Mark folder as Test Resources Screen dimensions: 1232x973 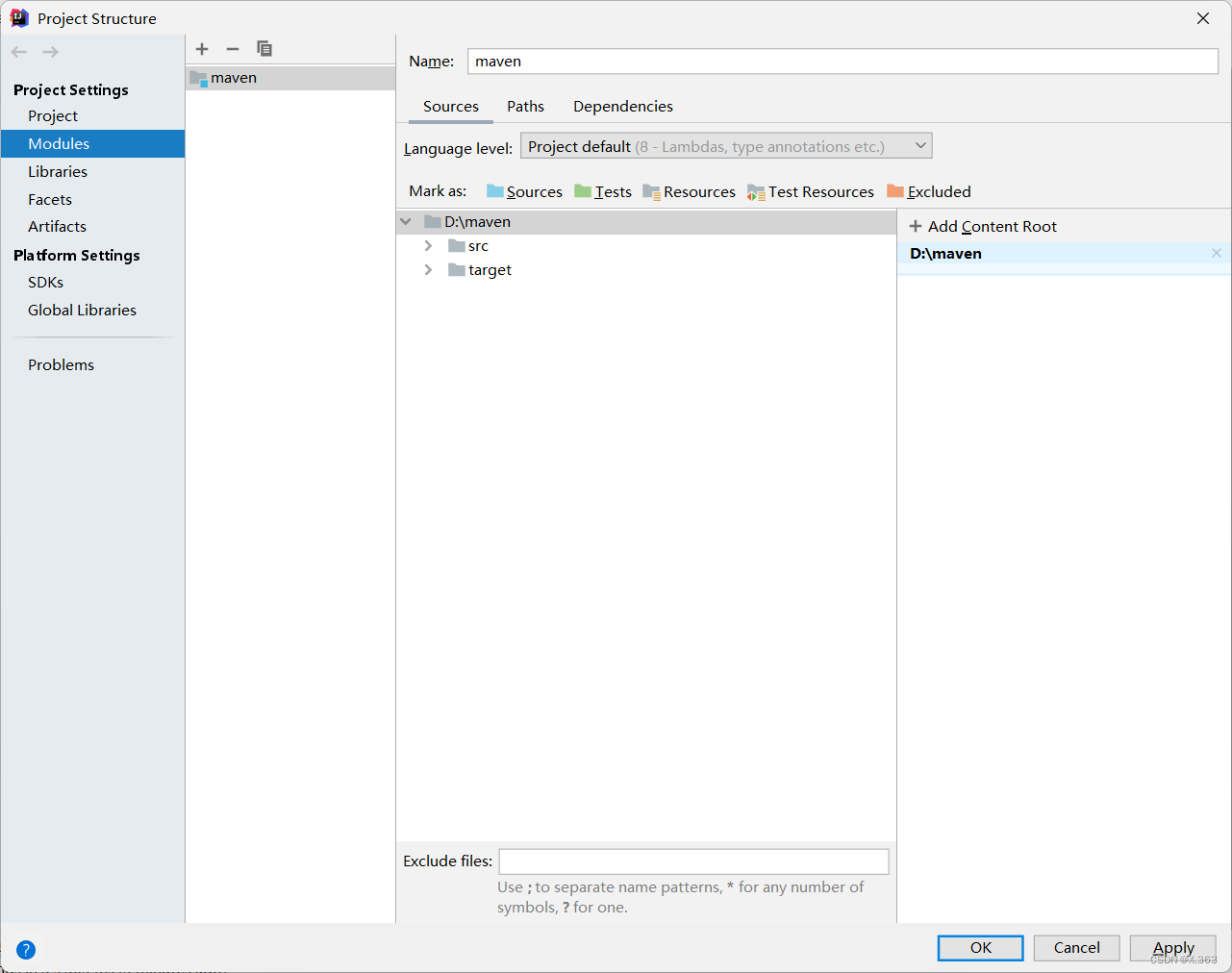[x=811, y=191]
